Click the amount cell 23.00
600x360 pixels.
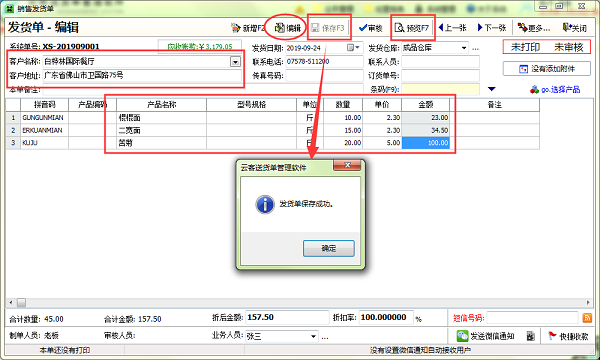click(x=426, y=117)
